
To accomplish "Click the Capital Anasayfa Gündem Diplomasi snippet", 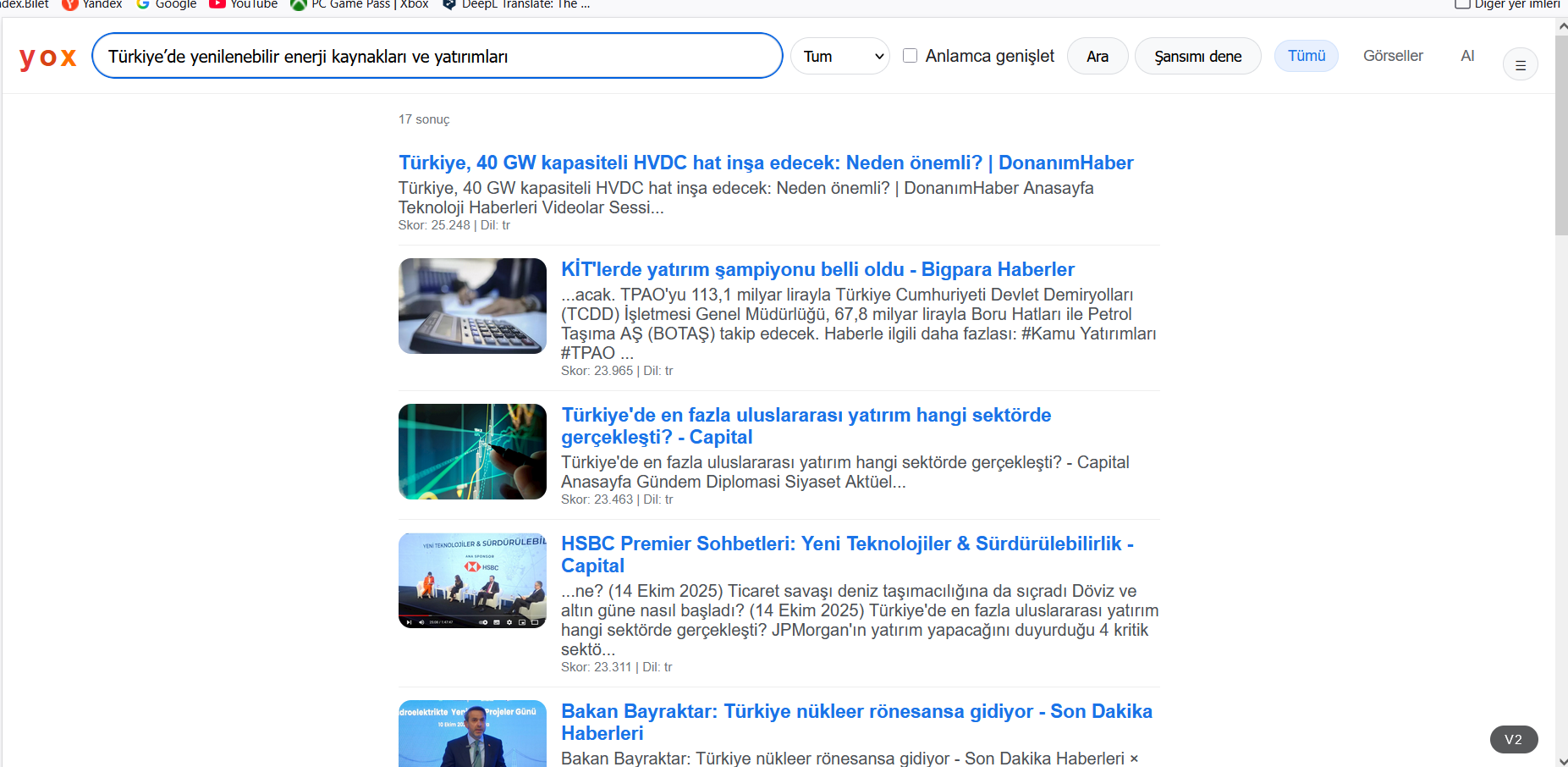I will (845, 472).
